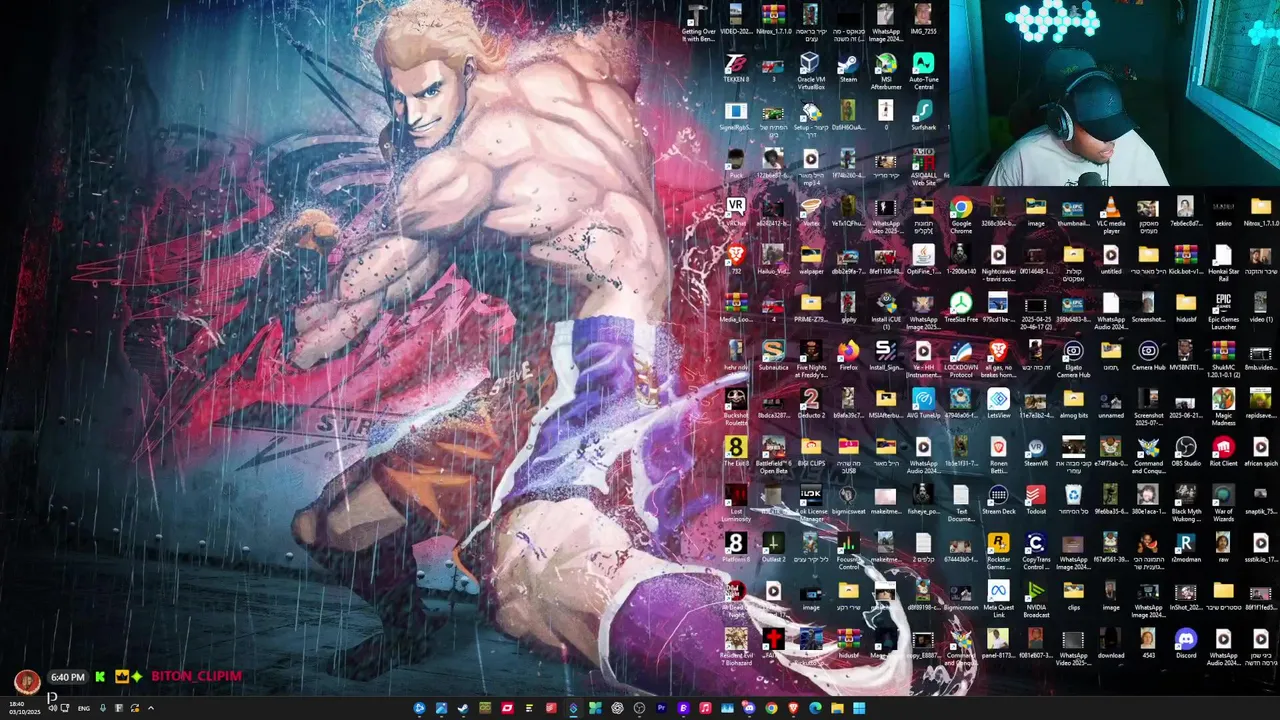Open the Riot Client desktop shortcut

pos(1223,452)
